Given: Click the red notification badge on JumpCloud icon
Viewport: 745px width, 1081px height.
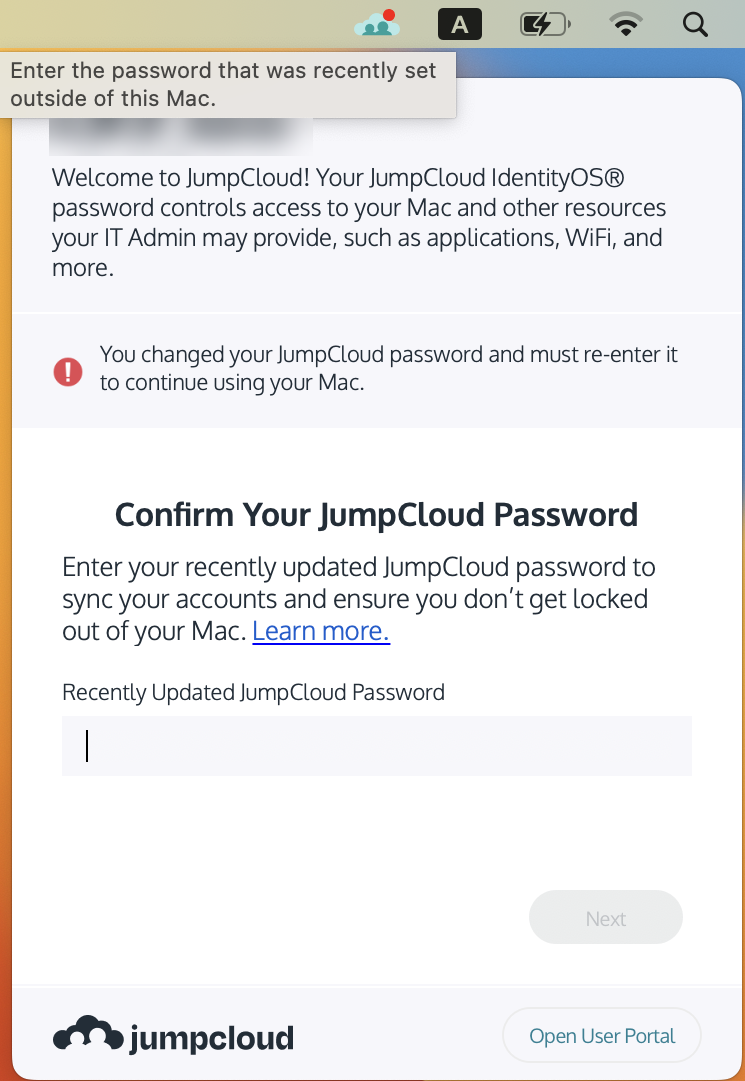Looking at the screenshot, I should 390,15.
